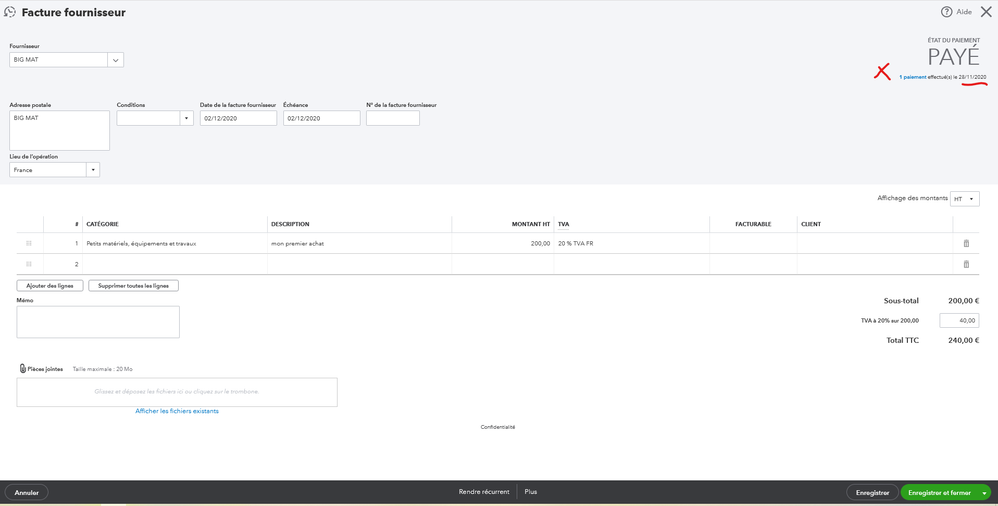
Task: Click the DESCRIPTION column header
Action: [x=290, y=224]
